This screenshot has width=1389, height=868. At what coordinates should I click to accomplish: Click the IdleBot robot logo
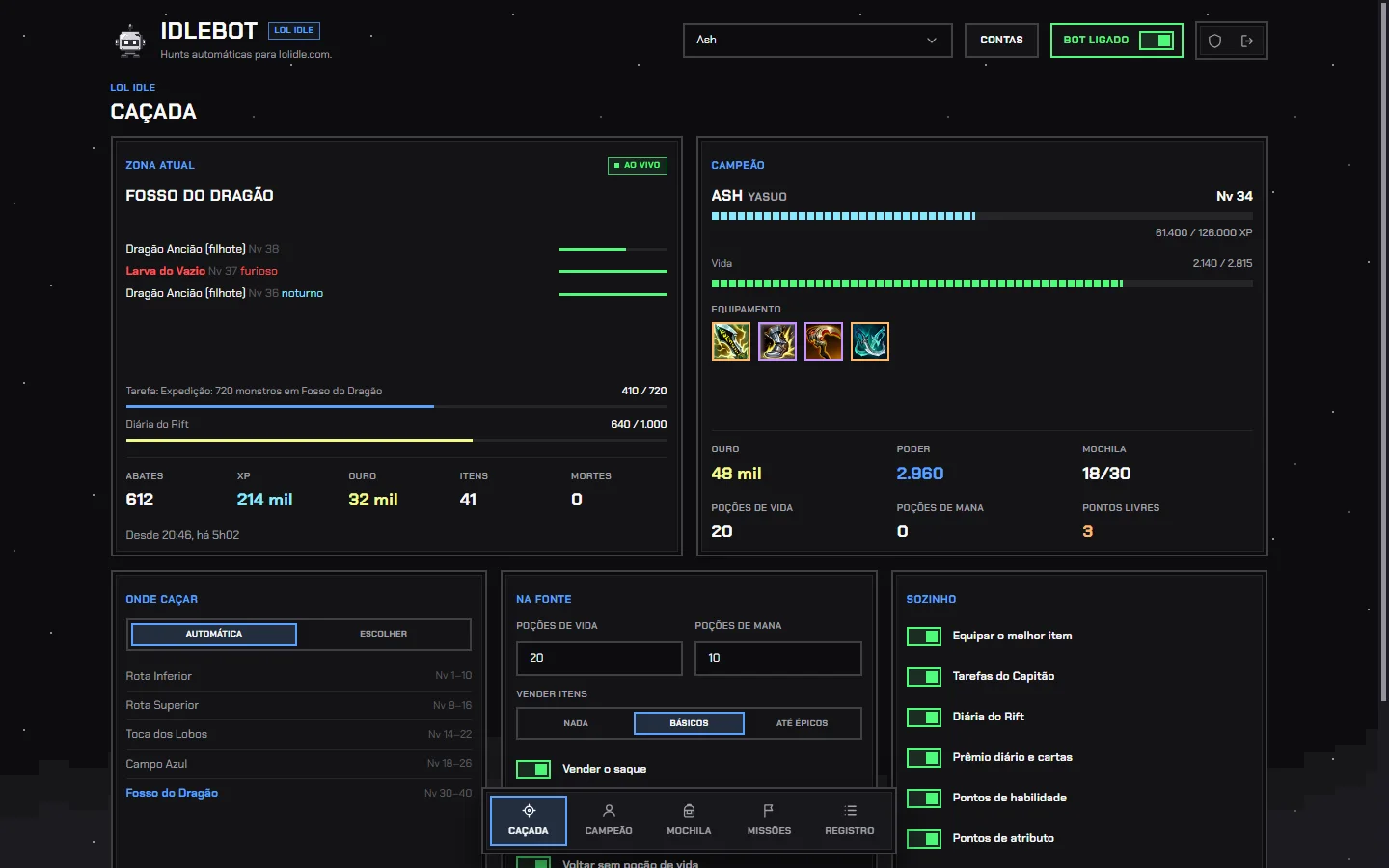pos(130,41)
